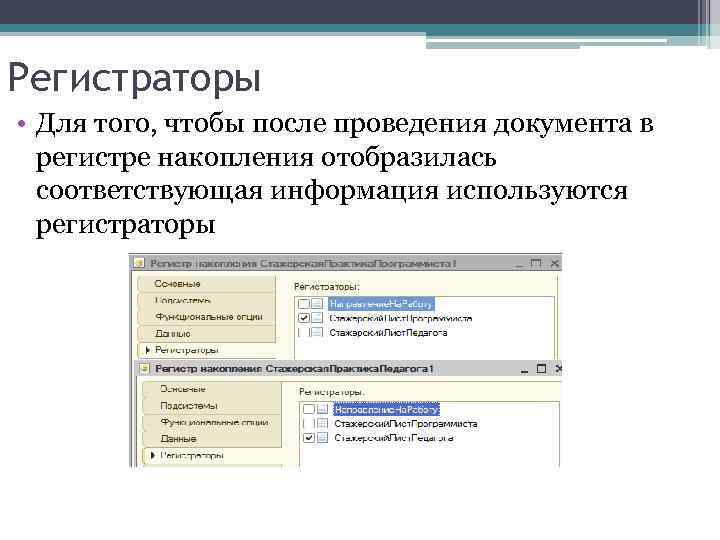This screenshot has width=720, height=540.
Task: Maximize the СтажерскаяПрактикаПедагога1 register window
Action: 541,368
